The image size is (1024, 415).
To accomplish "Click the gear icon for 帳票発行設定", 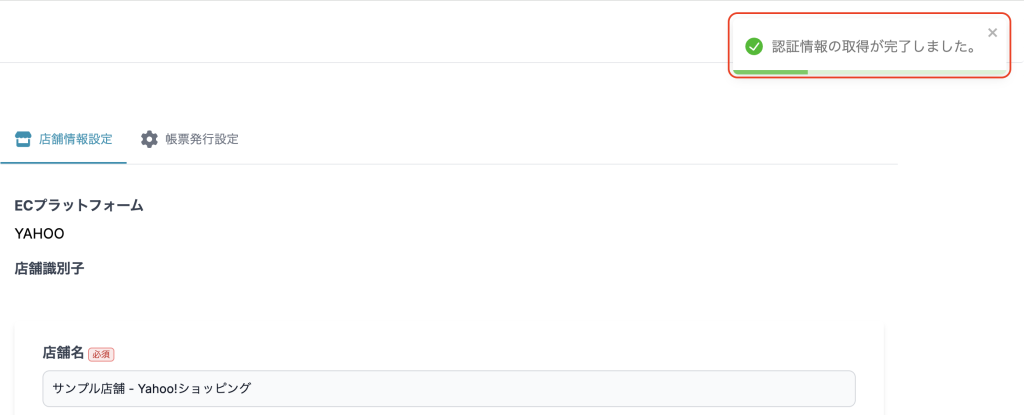I will coord(149,139).
